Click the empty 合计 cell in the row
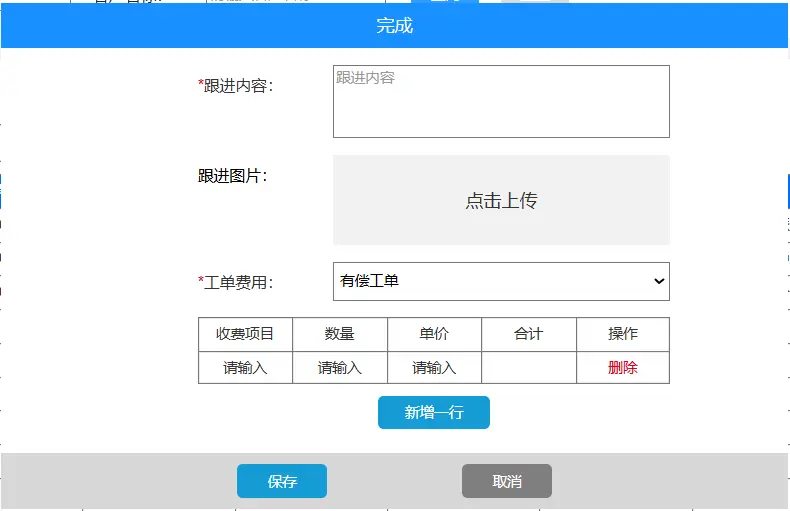The height and width of the screenshot is (511, 790). 528,367
